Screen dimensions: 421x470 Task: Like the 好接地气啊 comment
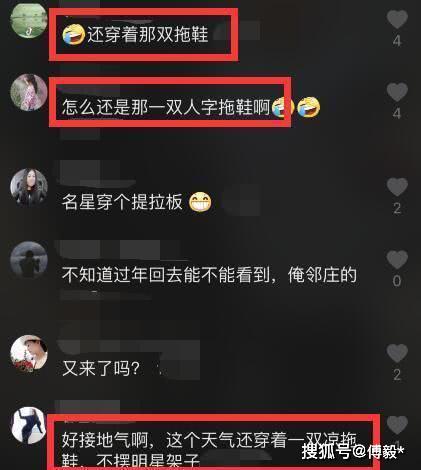coord(397,425)
